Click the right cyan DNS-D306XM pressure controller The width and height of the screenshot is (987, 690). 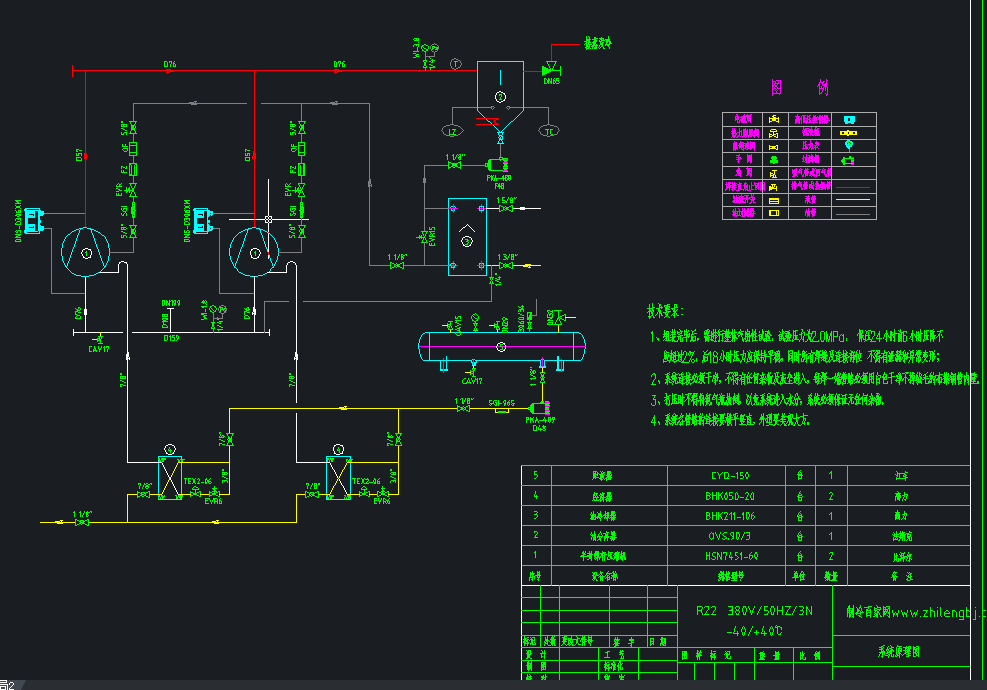click(x=203, y=221)
